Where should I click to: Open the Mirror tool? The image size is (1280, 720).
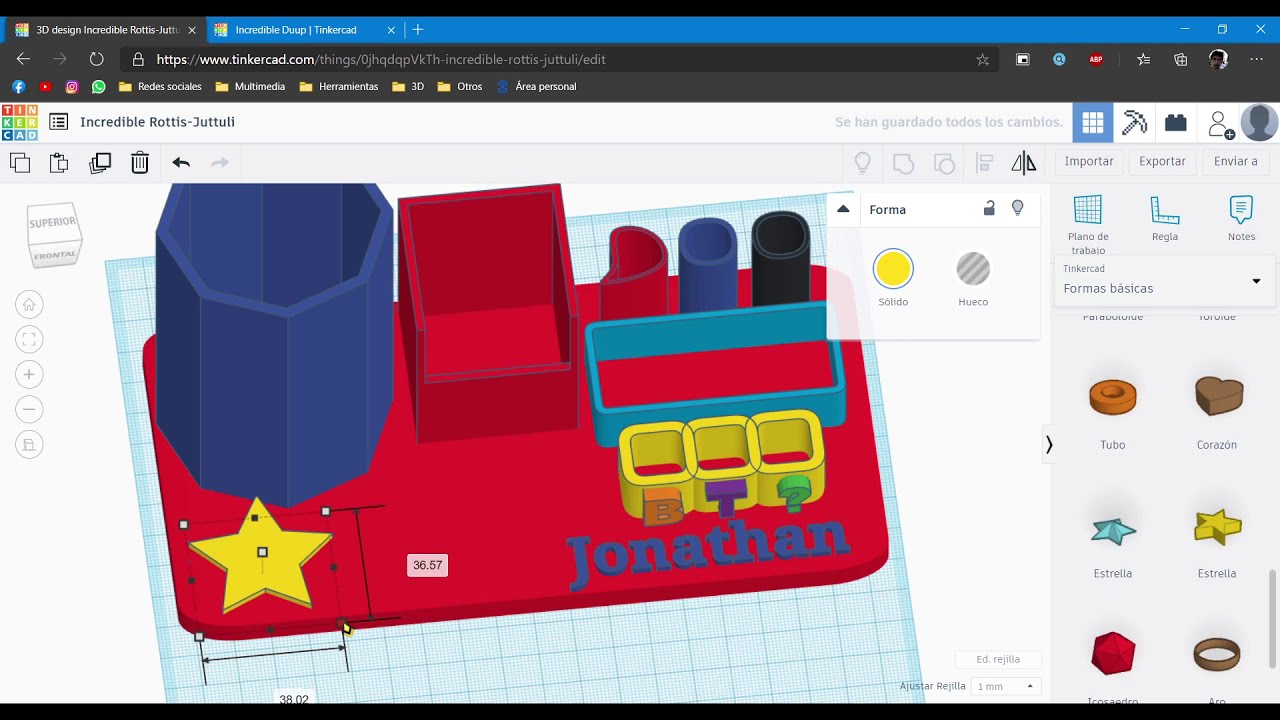pyautogui.click(x=1024, y=163)
